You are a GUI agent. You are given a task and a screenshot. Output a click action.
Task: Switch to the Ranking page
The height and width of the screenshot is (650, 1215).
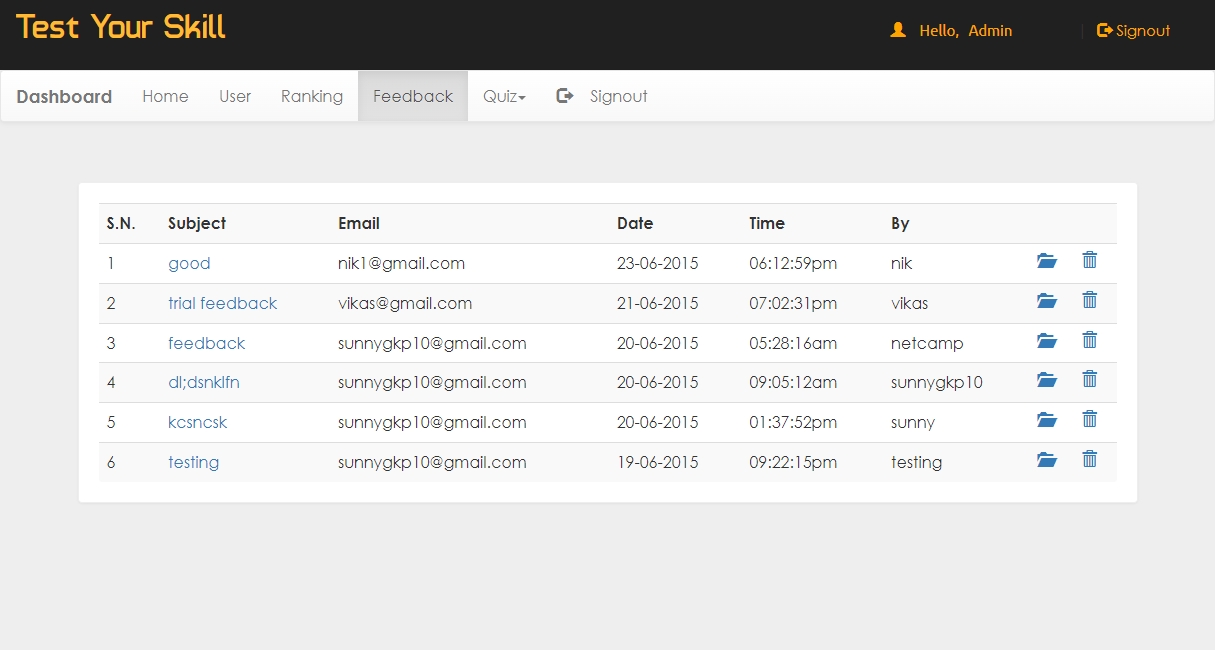312,97
